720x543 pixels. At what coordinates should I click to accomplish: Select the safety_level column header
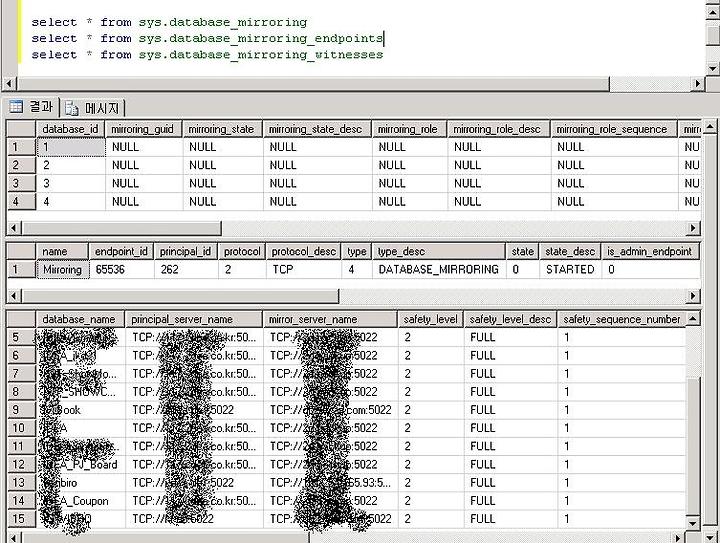coord(431,319)
